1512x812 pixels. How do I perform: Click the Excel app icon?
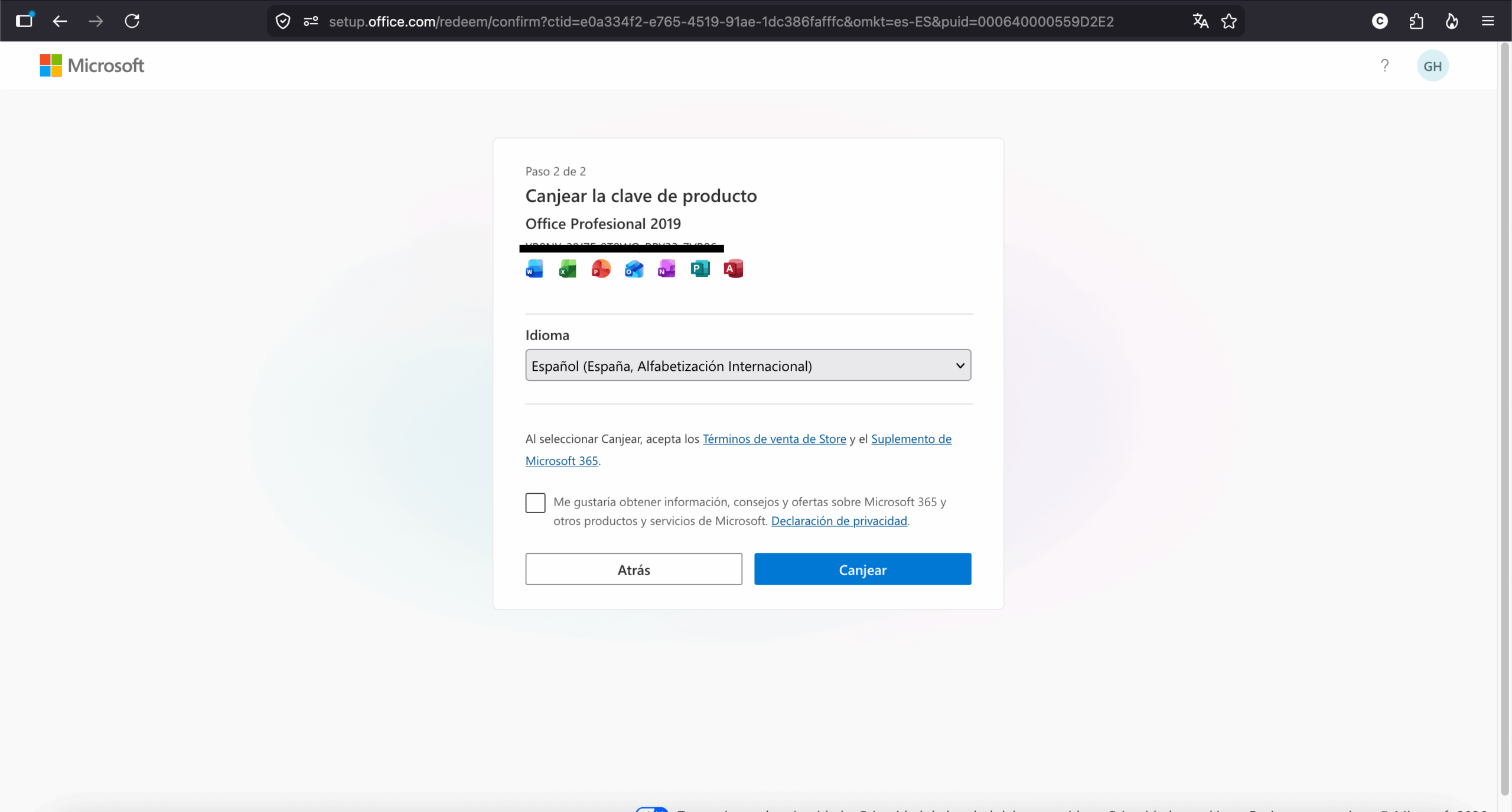(x=568, y=269)
